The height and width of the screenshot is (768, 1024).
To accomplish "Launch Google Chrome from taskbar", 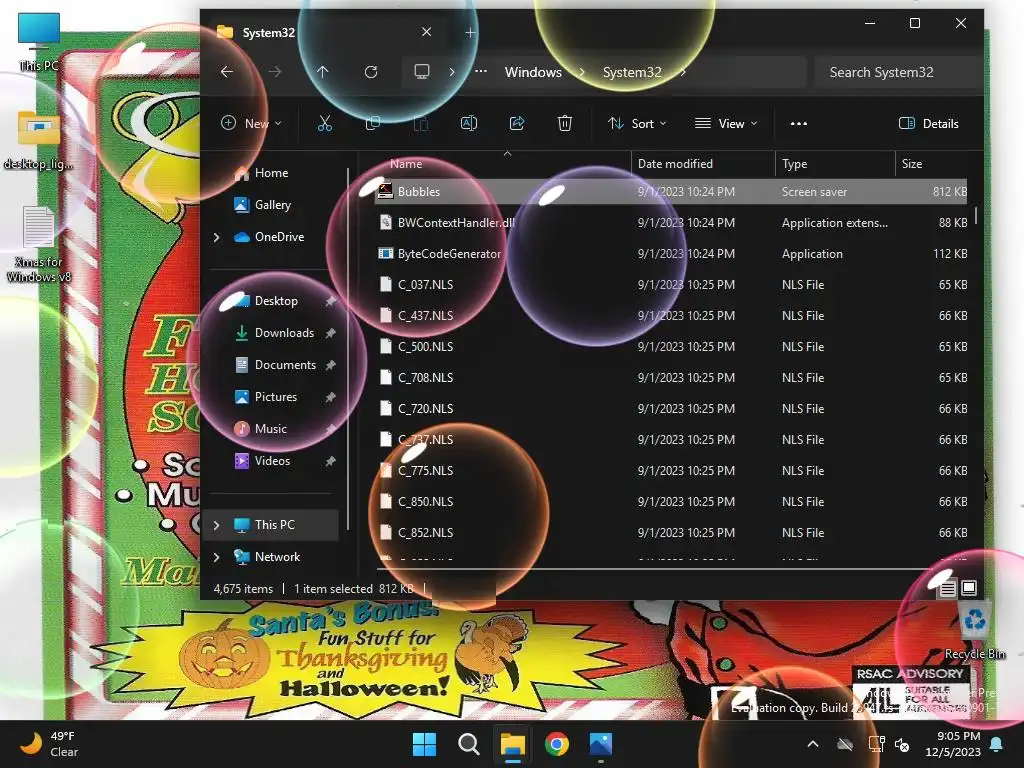I will click(x=557, y=744).
